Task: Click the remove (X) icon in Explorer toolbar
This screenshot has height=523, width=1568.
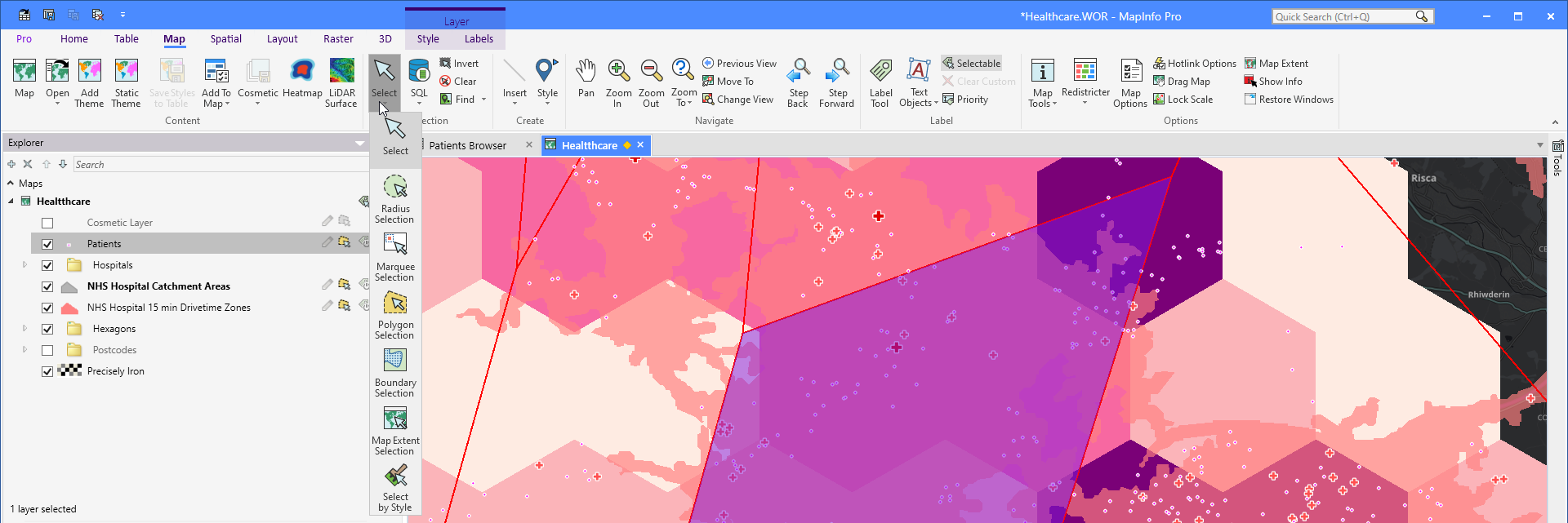Action: (28, 164)
